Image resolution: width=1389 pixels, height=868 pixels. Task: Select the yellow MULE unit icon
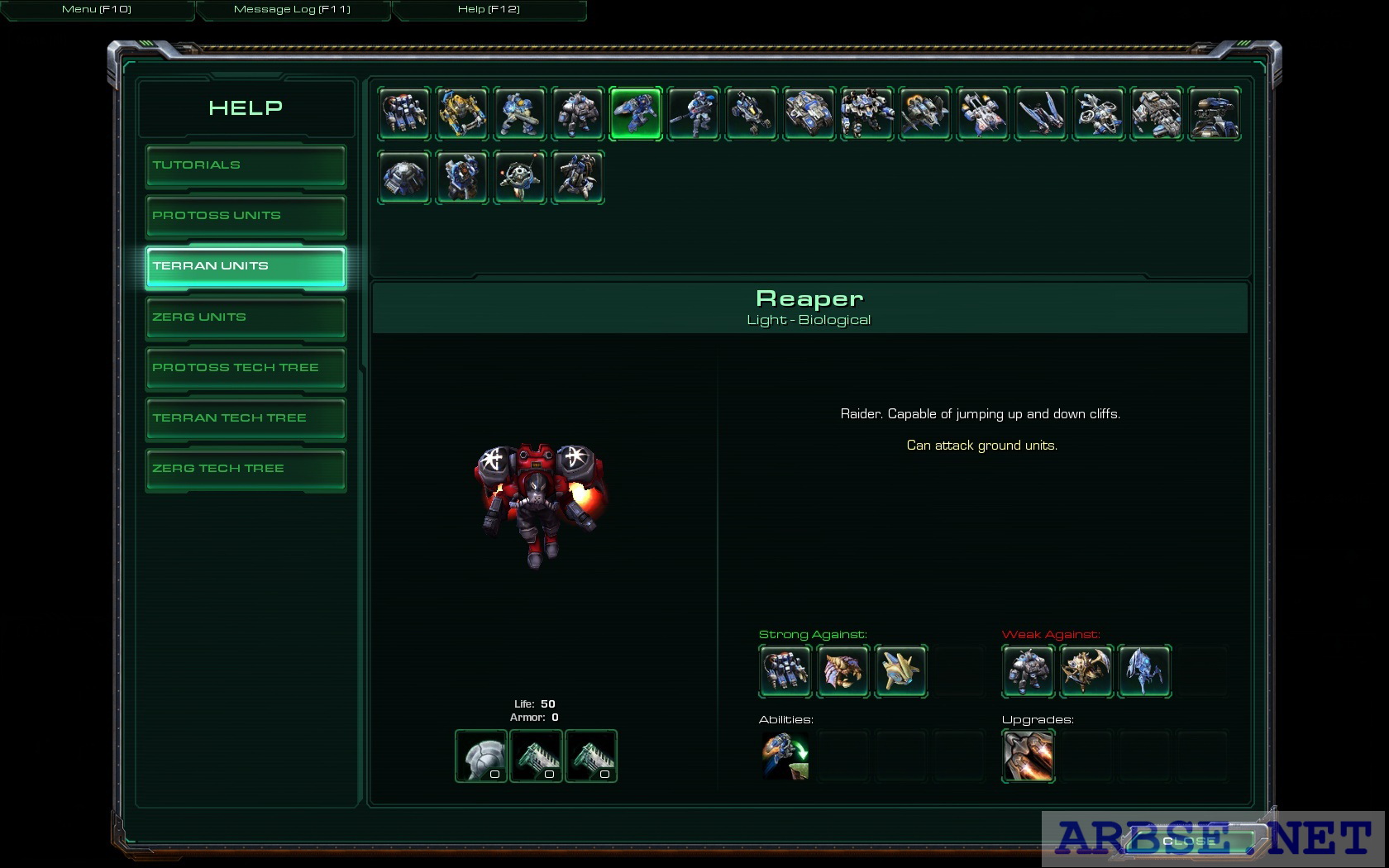(462, 113)
